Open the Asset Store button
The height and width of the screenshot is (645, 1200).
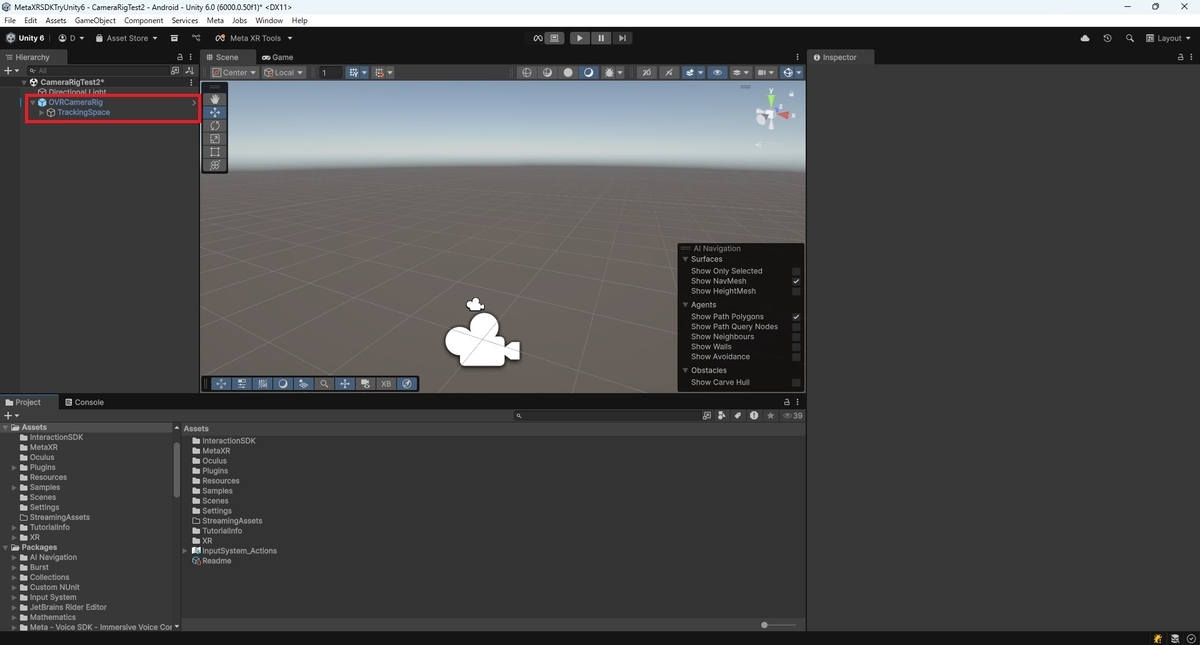click(127, 38)
